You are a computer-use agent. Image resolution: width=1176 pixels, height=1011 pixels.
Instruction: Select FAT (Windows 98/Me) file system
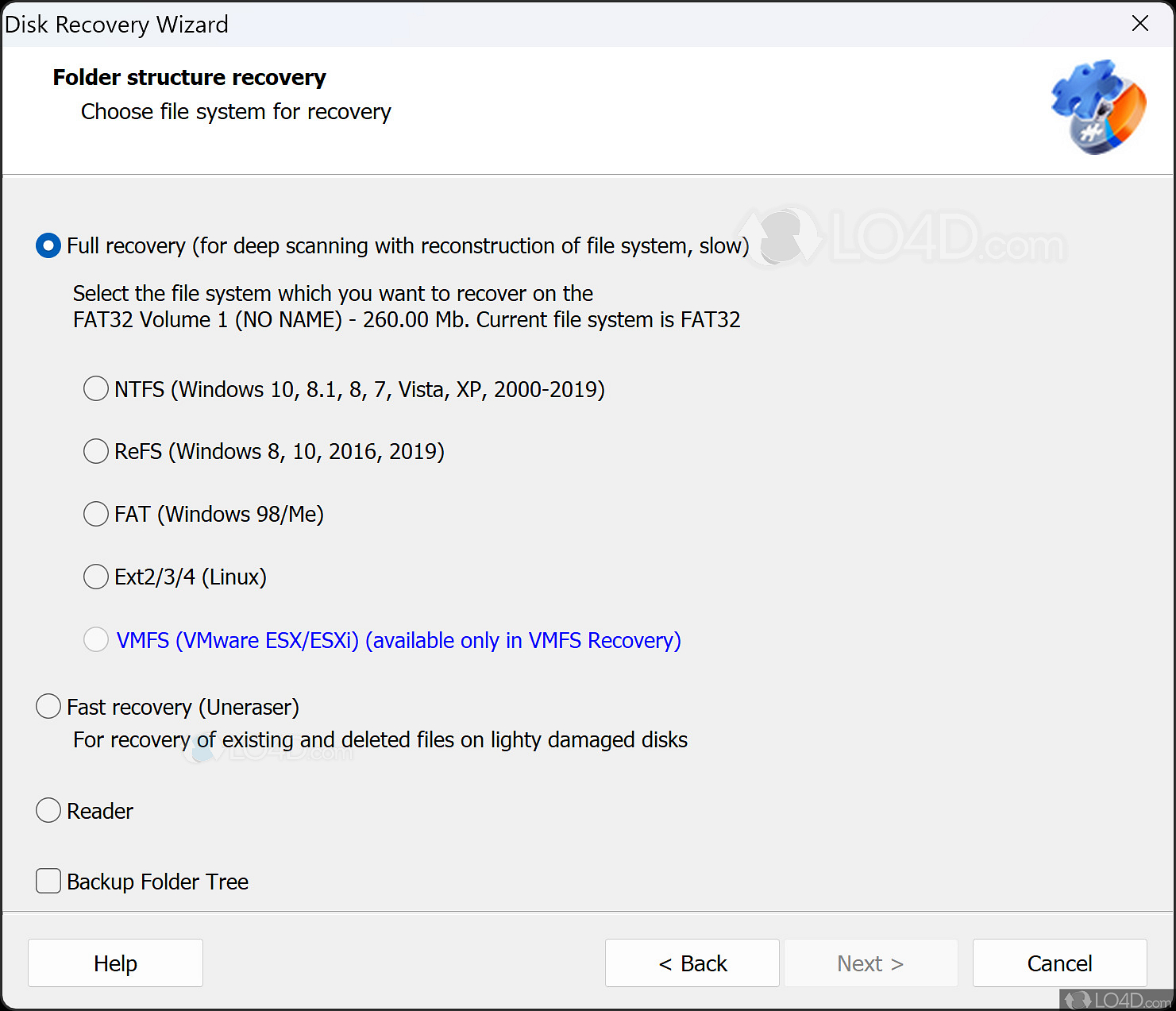point(96,514)
